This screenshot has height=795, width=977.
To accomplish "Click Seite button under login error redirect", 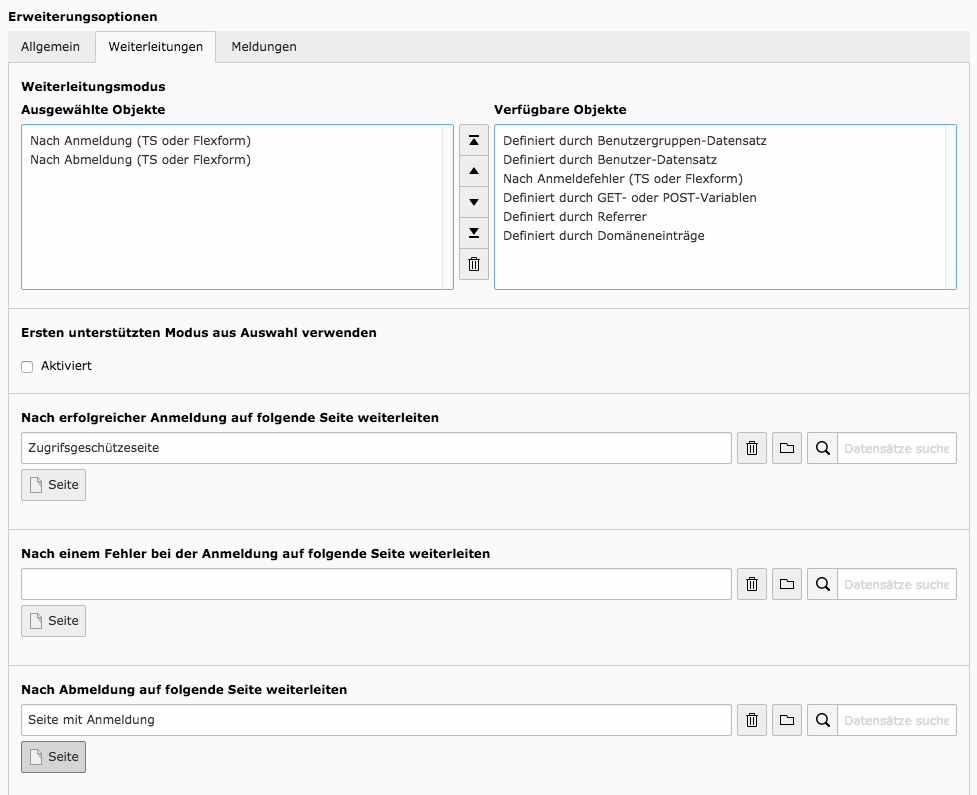I will (x=54, y=621).
